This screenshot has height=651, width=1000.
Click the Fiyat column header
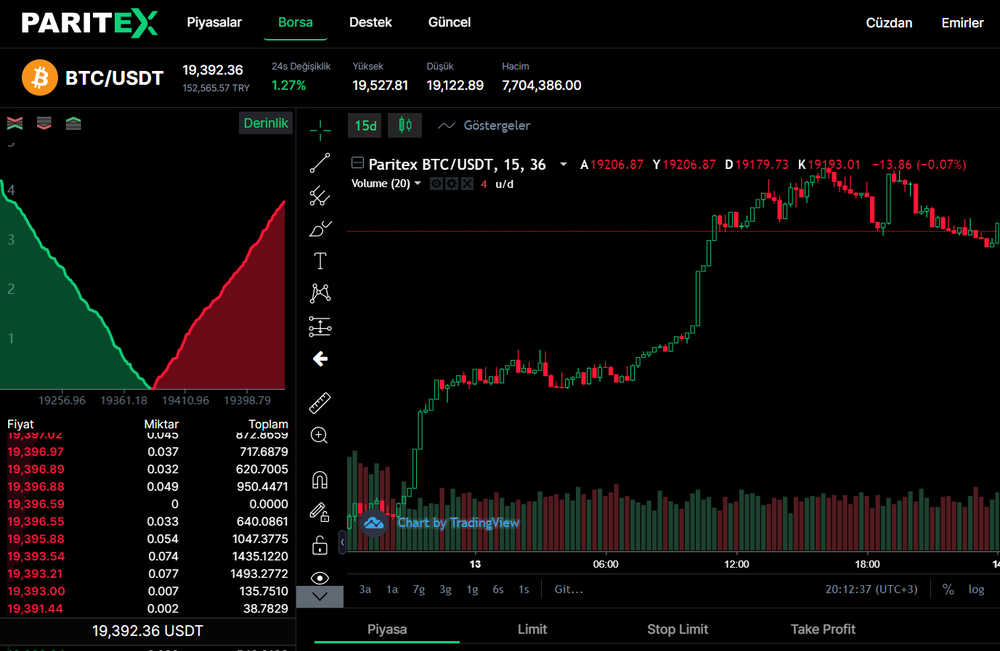point(20,424)
